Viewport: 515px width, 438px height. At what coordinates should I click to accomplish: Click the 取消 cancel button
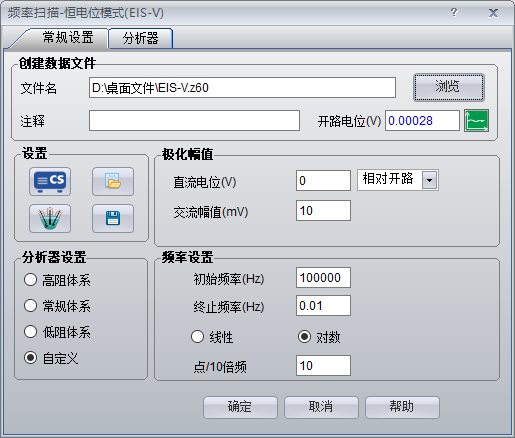pyautogui.click(x=321, y=407)
